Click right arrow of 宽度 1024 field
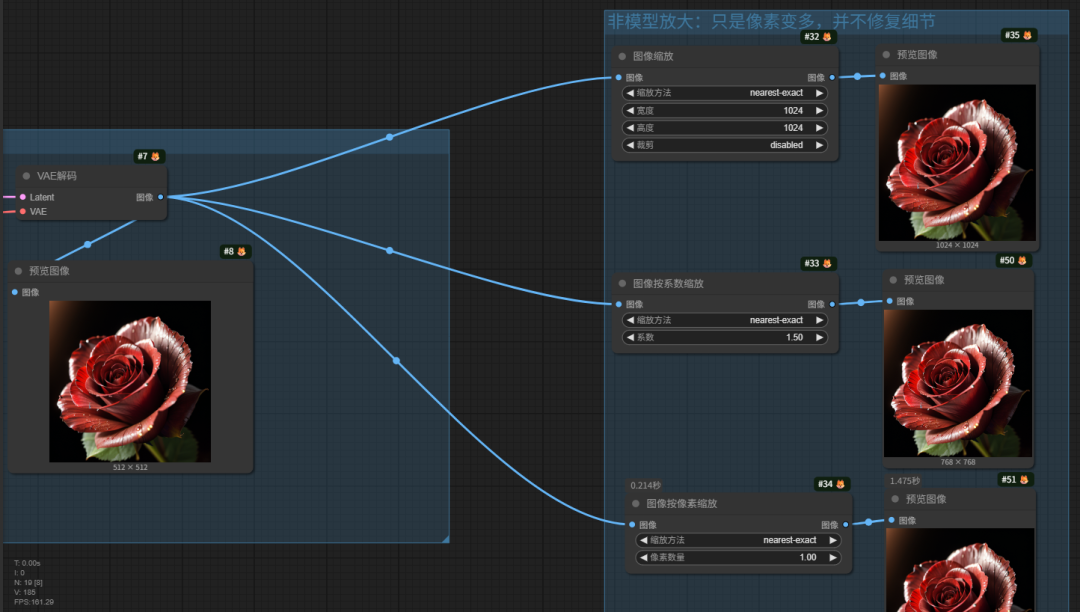This screenshot has height=612, width=1080. tap(819, 110)
